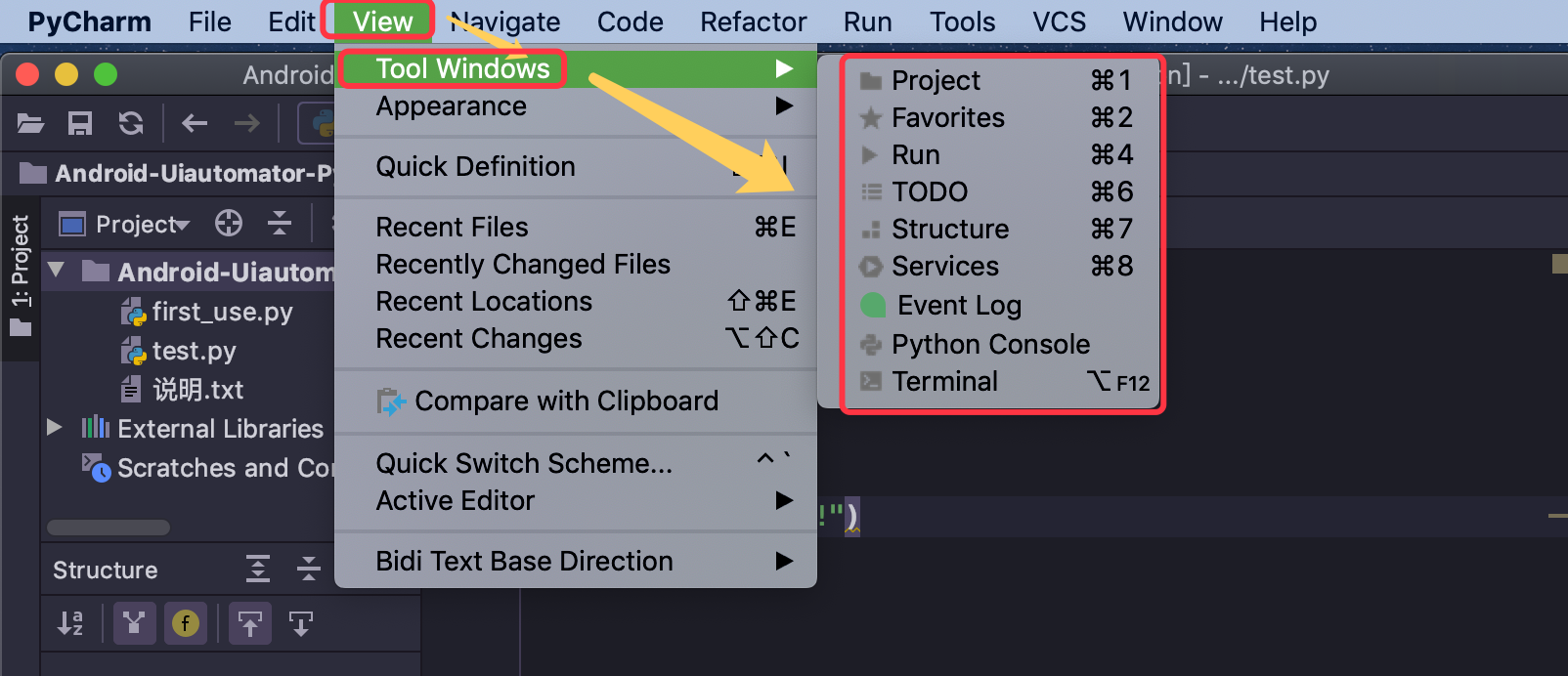
Task: Toggle Show Inherited in Structure panel
Action: (x=135, y=623)
